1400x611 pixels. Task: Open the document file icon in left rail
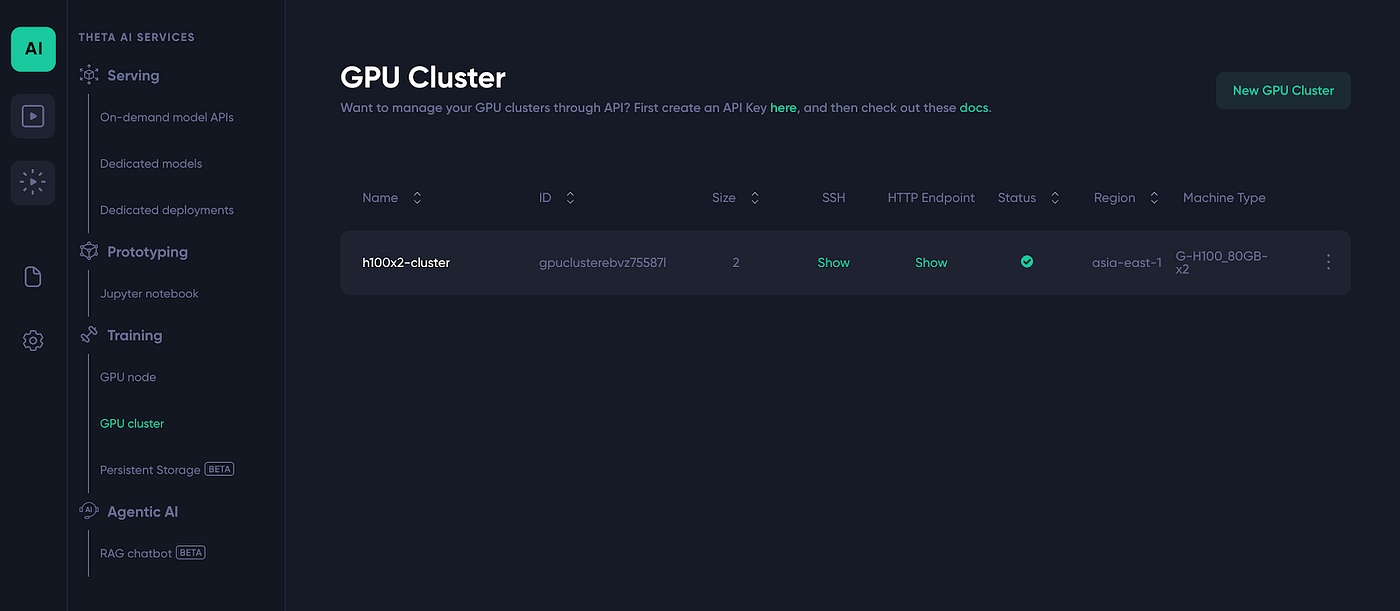33,277
